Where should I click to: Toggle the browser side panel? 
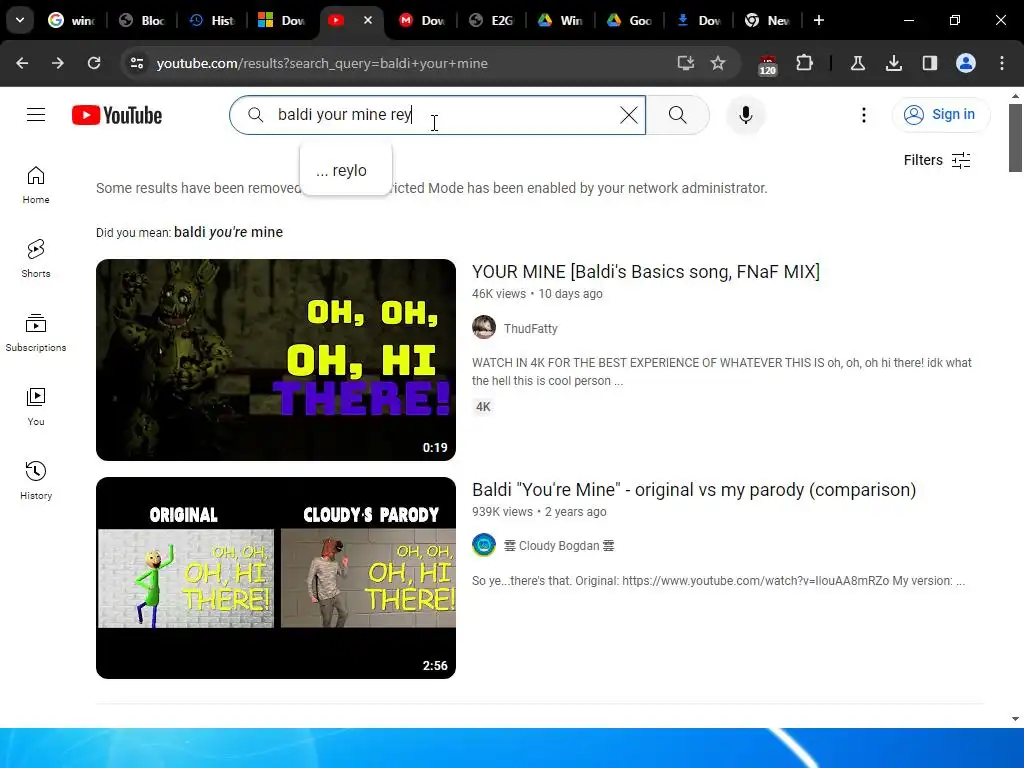click(929, 63)
